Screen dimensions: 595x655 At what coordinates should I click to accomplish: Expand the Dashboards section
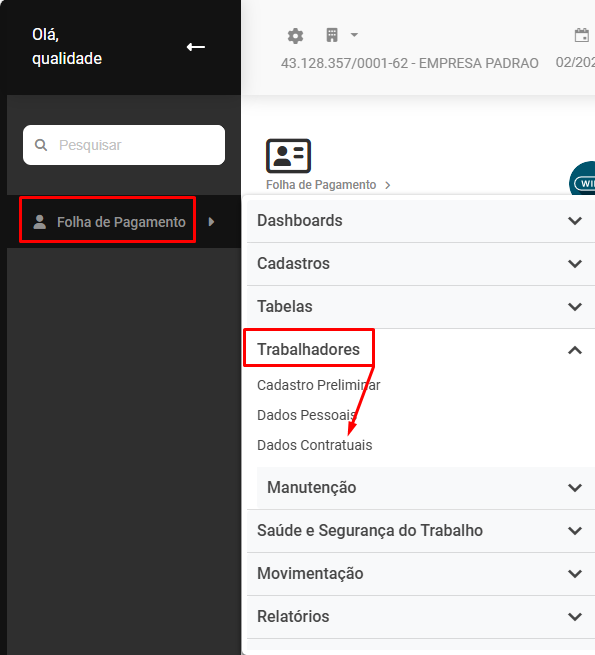421,221
